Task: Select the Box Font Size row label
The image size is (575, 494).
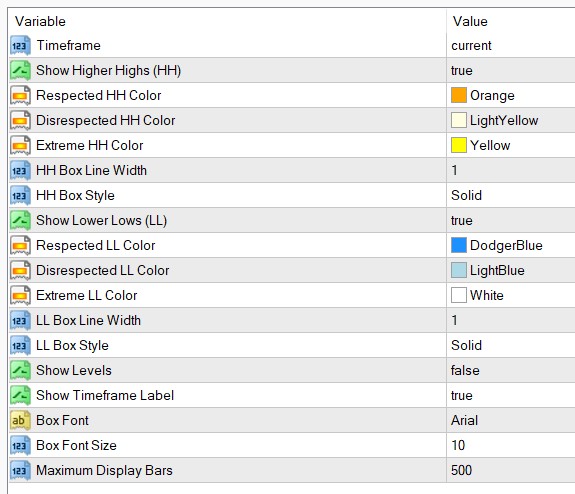Action: pos(76,445)
